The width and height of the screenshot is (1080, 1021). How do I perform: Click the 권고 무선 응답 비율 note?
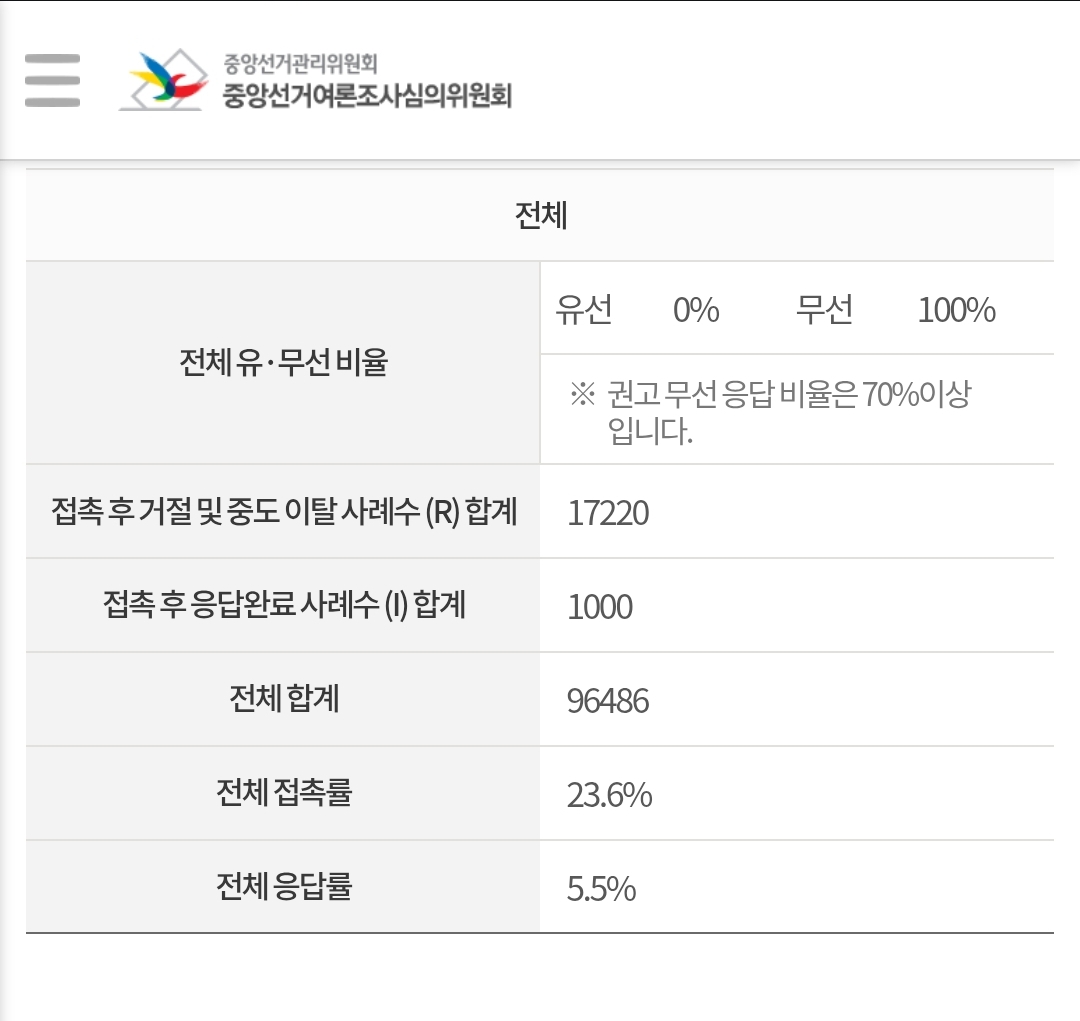click(x=770, y=412)
